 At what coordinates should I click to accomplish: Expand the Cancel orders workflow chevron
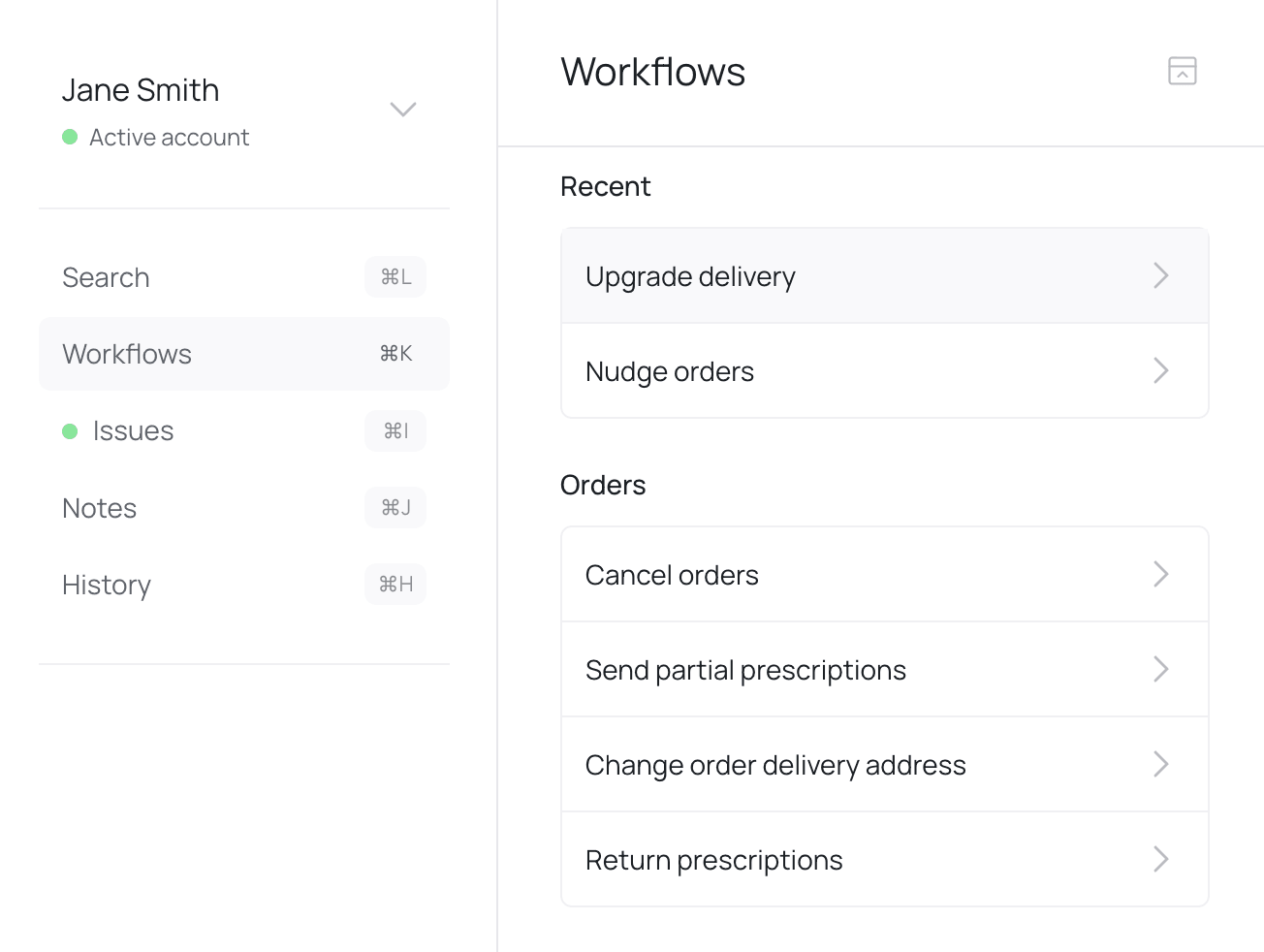click(1161, 574)
